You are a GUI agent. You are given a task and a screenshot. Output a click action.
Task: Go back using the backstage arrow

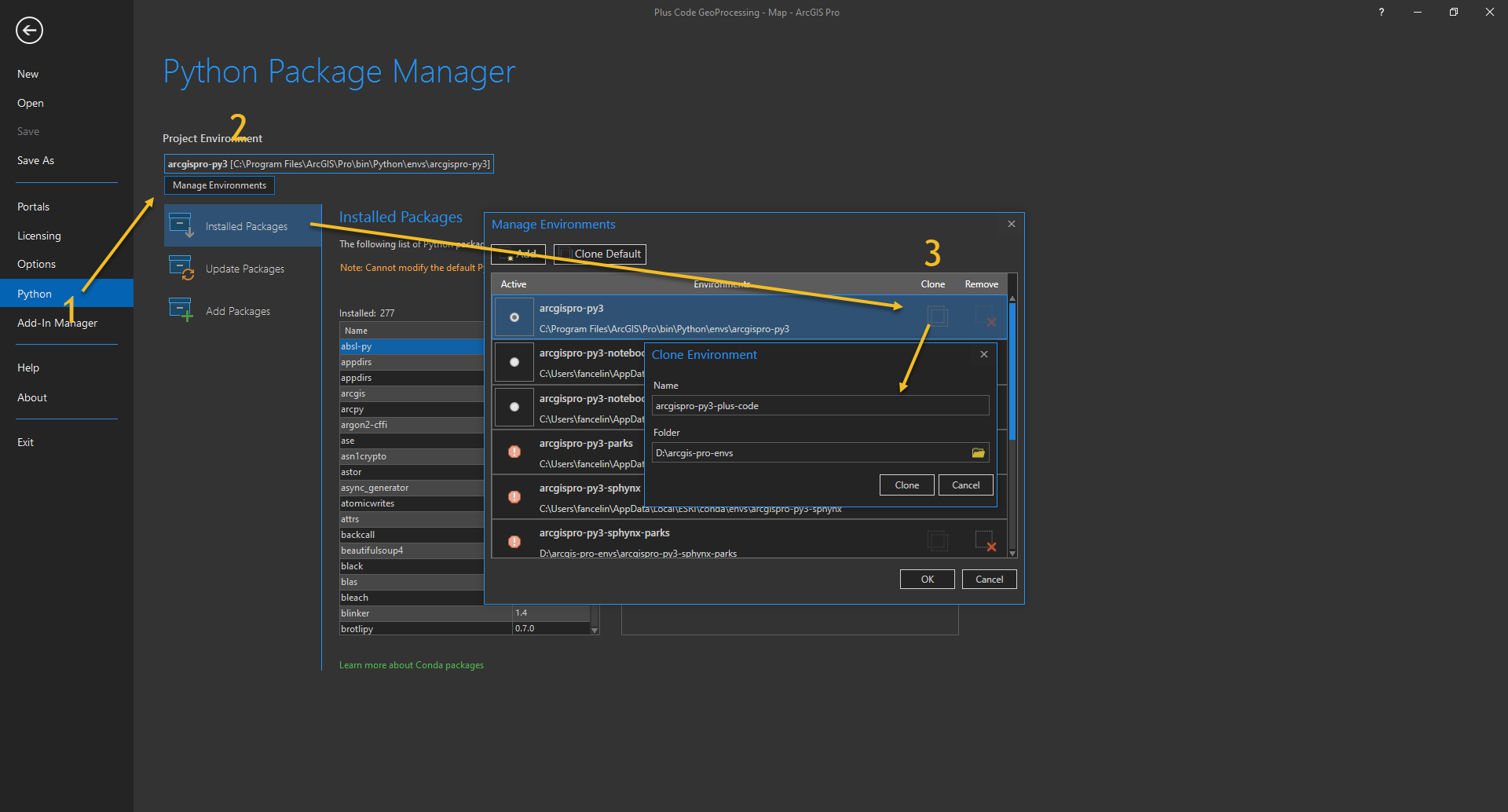(29, 31)
